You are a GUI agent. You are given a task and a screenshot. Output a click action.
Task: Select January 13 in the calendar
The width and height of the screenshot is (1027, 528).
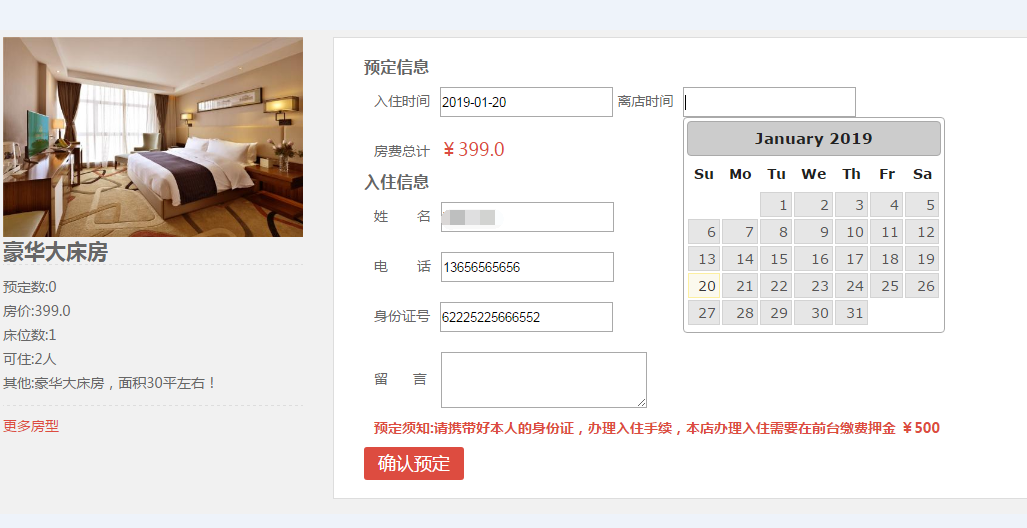[704, 259]
